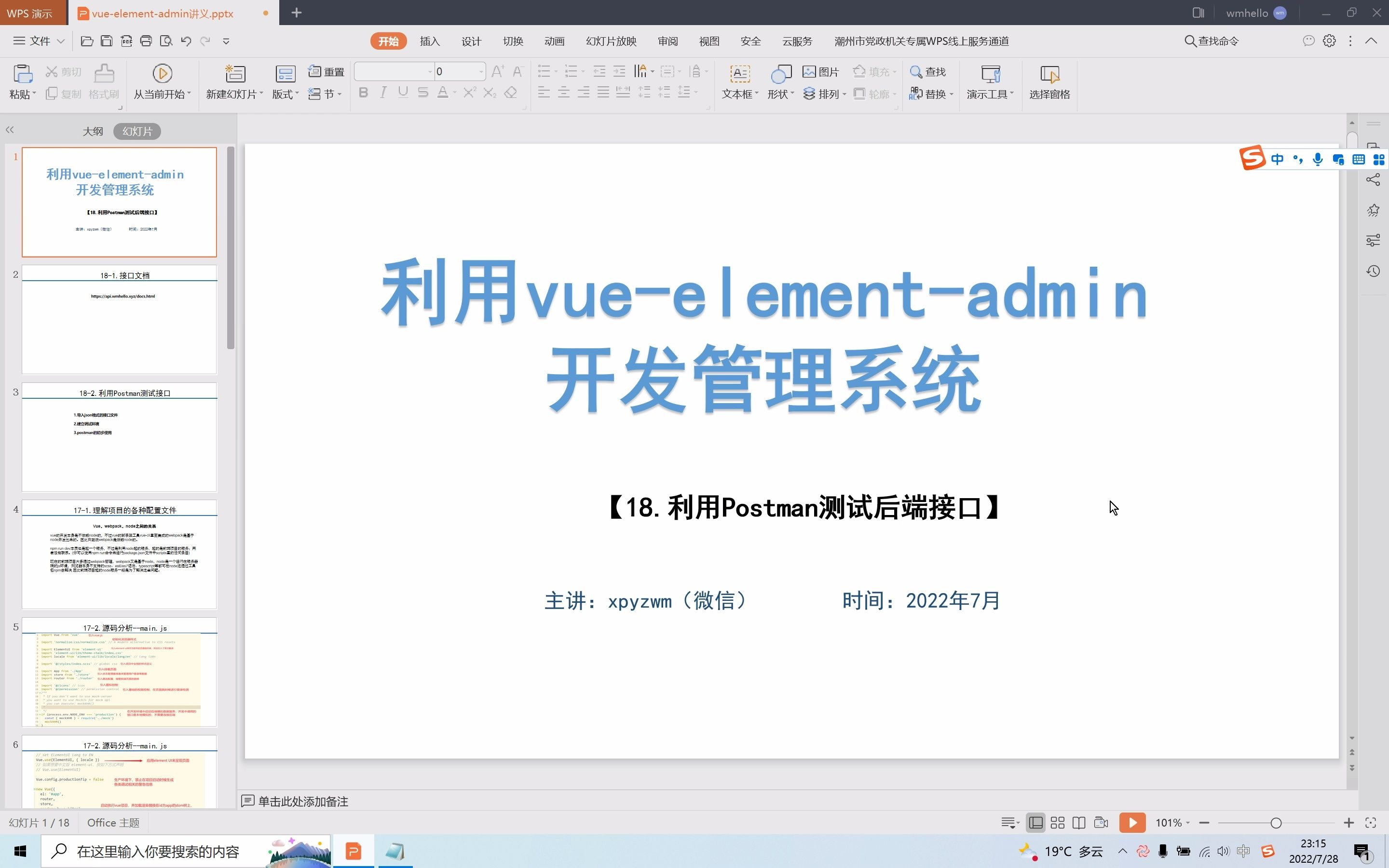The image size is (1389, 868).
Task: Insert a Picture (图片)
Action: (821, 72)
